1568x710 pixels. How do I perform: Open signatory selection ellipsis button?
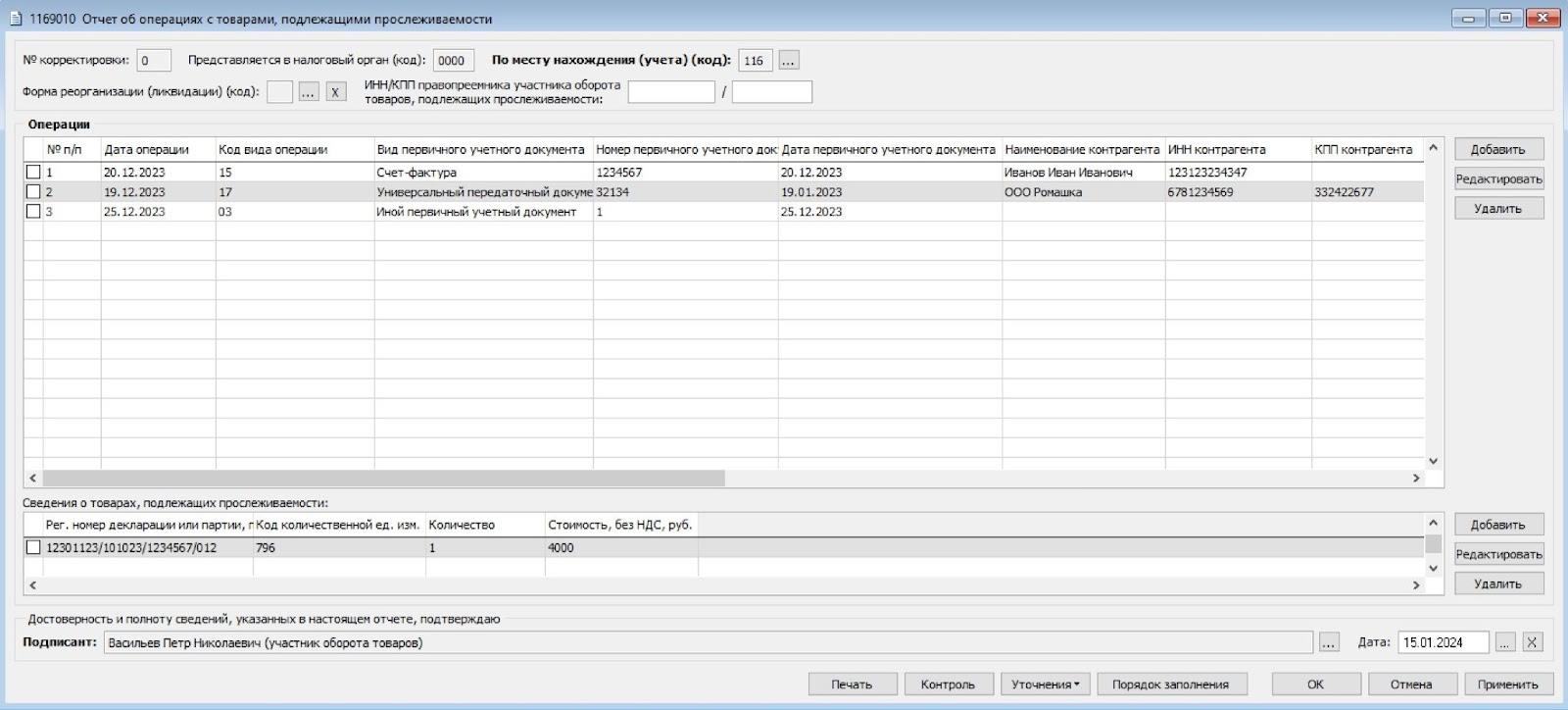click(1328, 643)
